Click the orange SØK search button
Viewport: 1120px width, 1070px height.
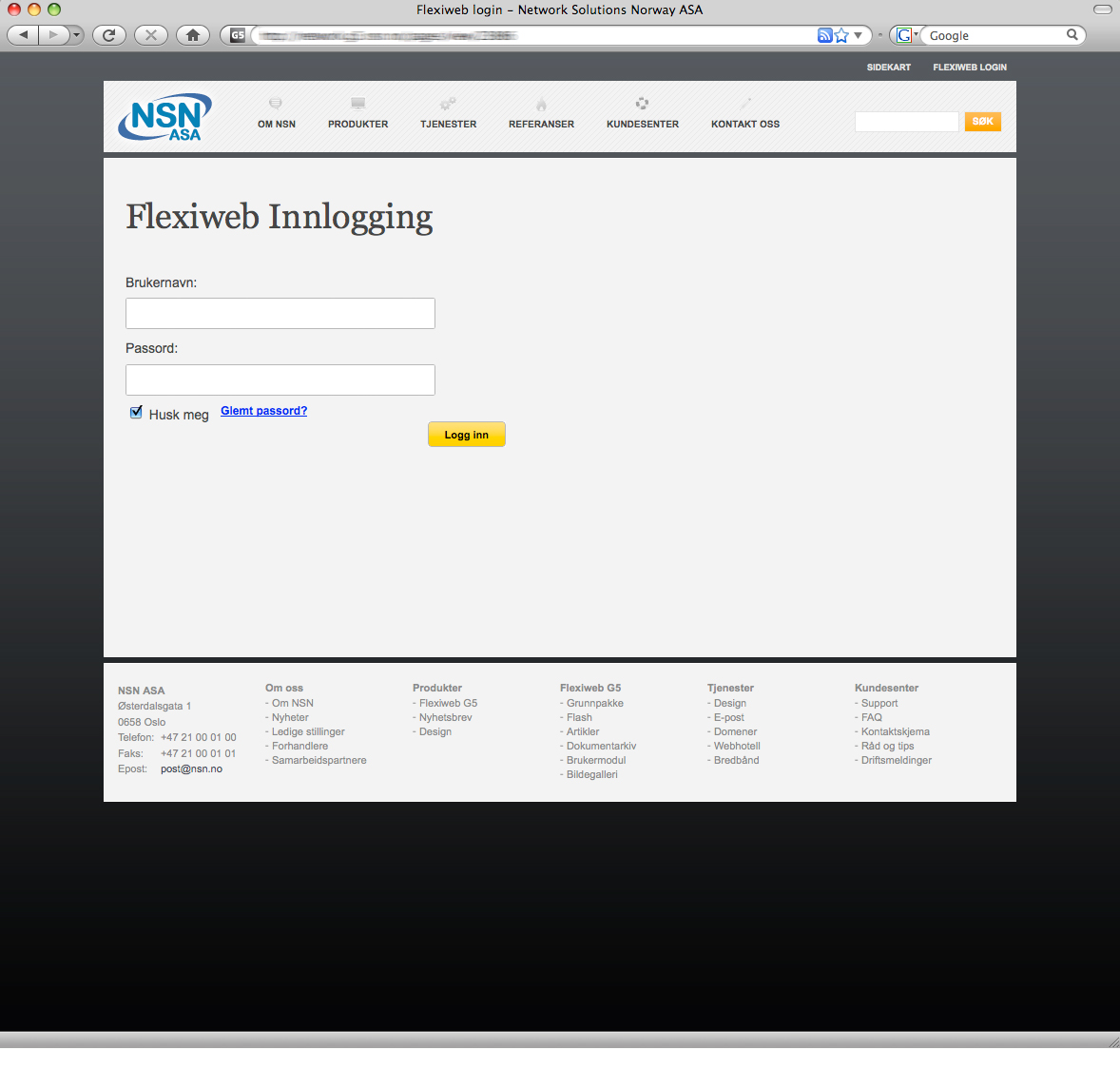click(x=982, y=122)
